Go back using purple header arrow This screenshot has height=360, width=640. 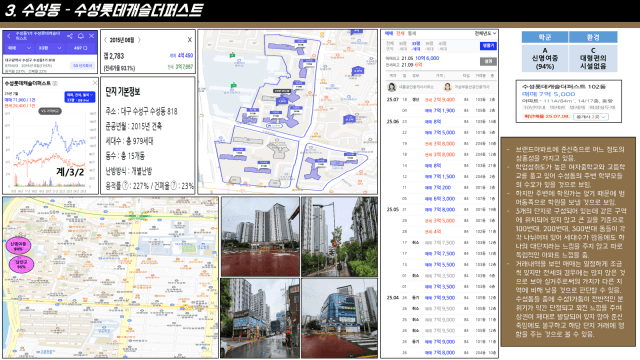click(9, 36)
